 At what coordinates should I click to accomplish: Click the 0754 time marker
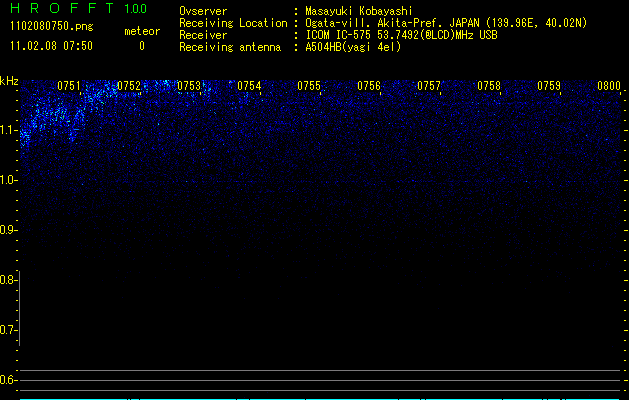click(249, 86)
